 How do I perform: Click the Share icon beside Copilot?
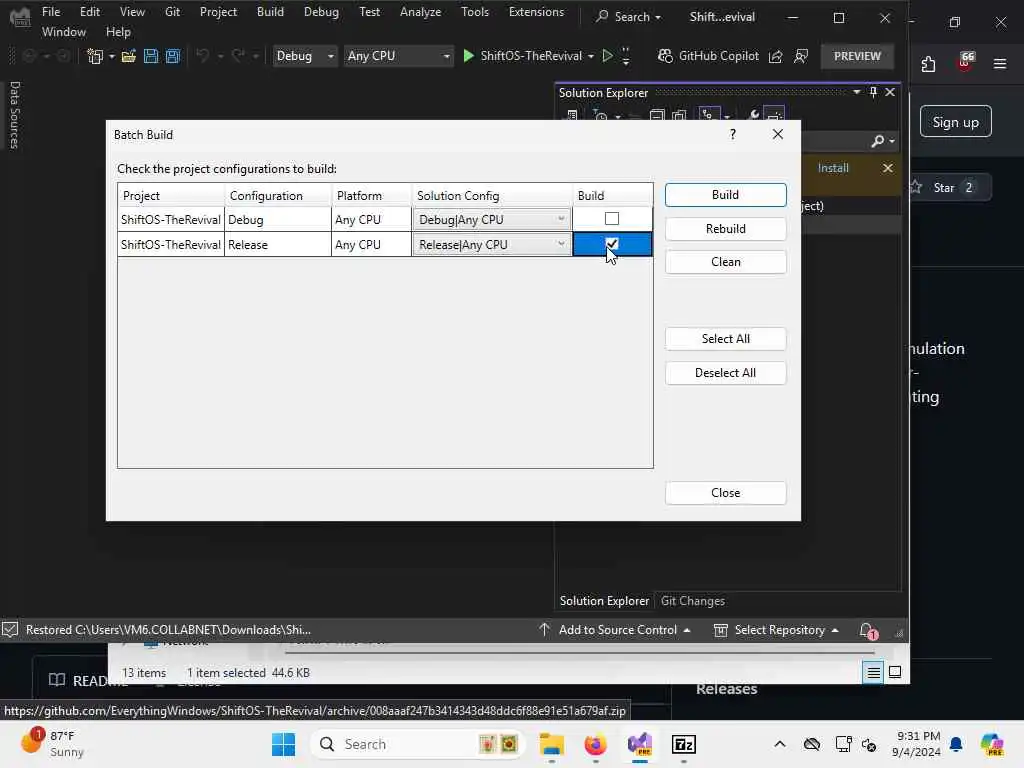click(x=776, y=57)
